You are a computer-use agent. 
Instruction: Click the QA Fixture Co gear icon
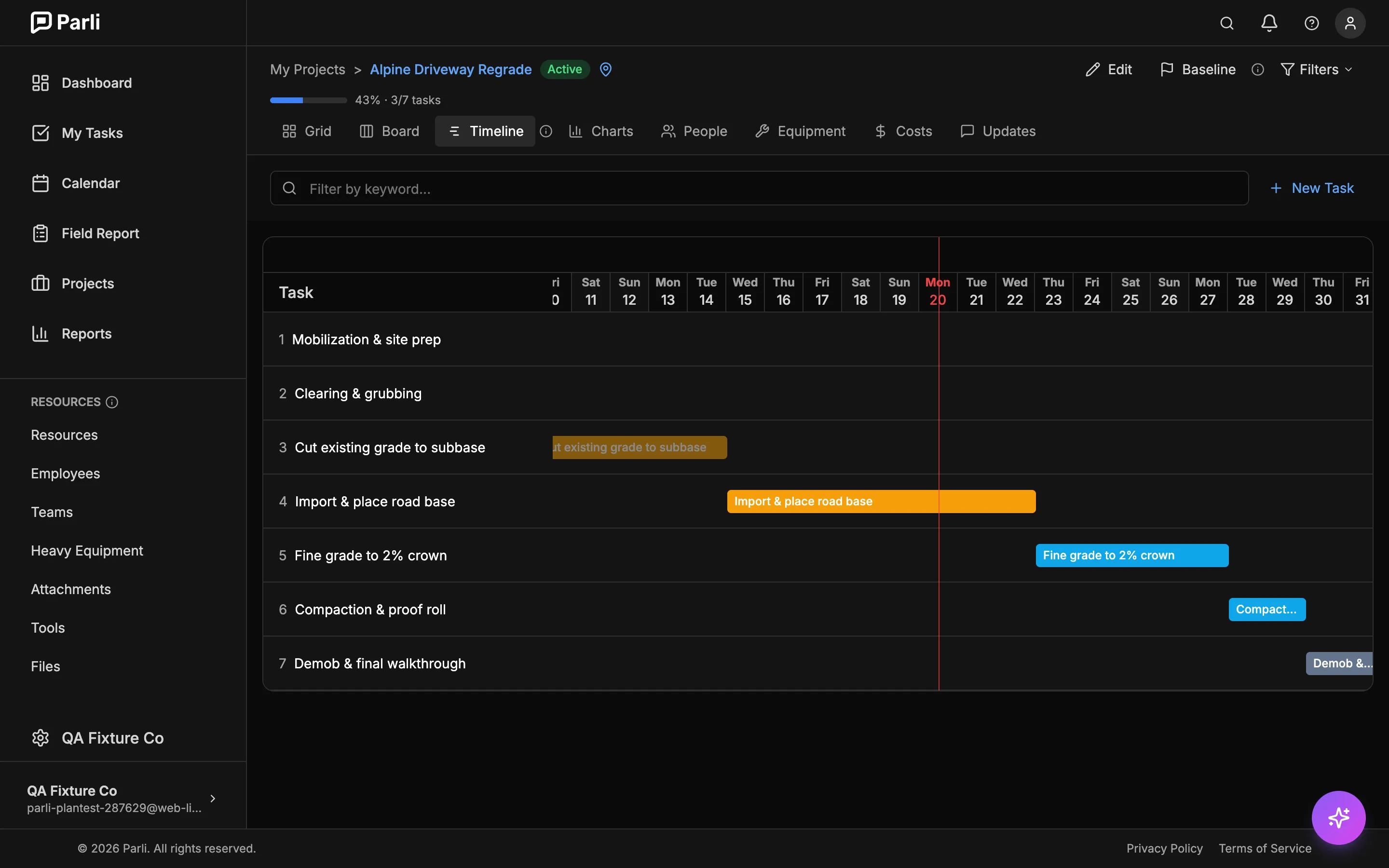40,738
